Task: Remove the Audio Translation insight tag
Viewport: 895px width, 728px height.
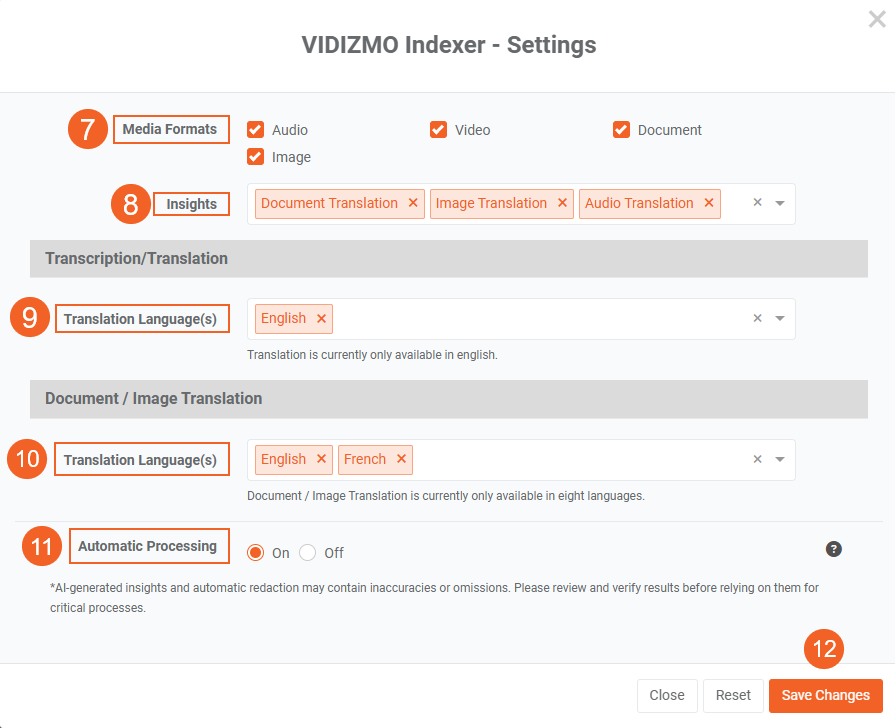Action: tap(709, 203)
